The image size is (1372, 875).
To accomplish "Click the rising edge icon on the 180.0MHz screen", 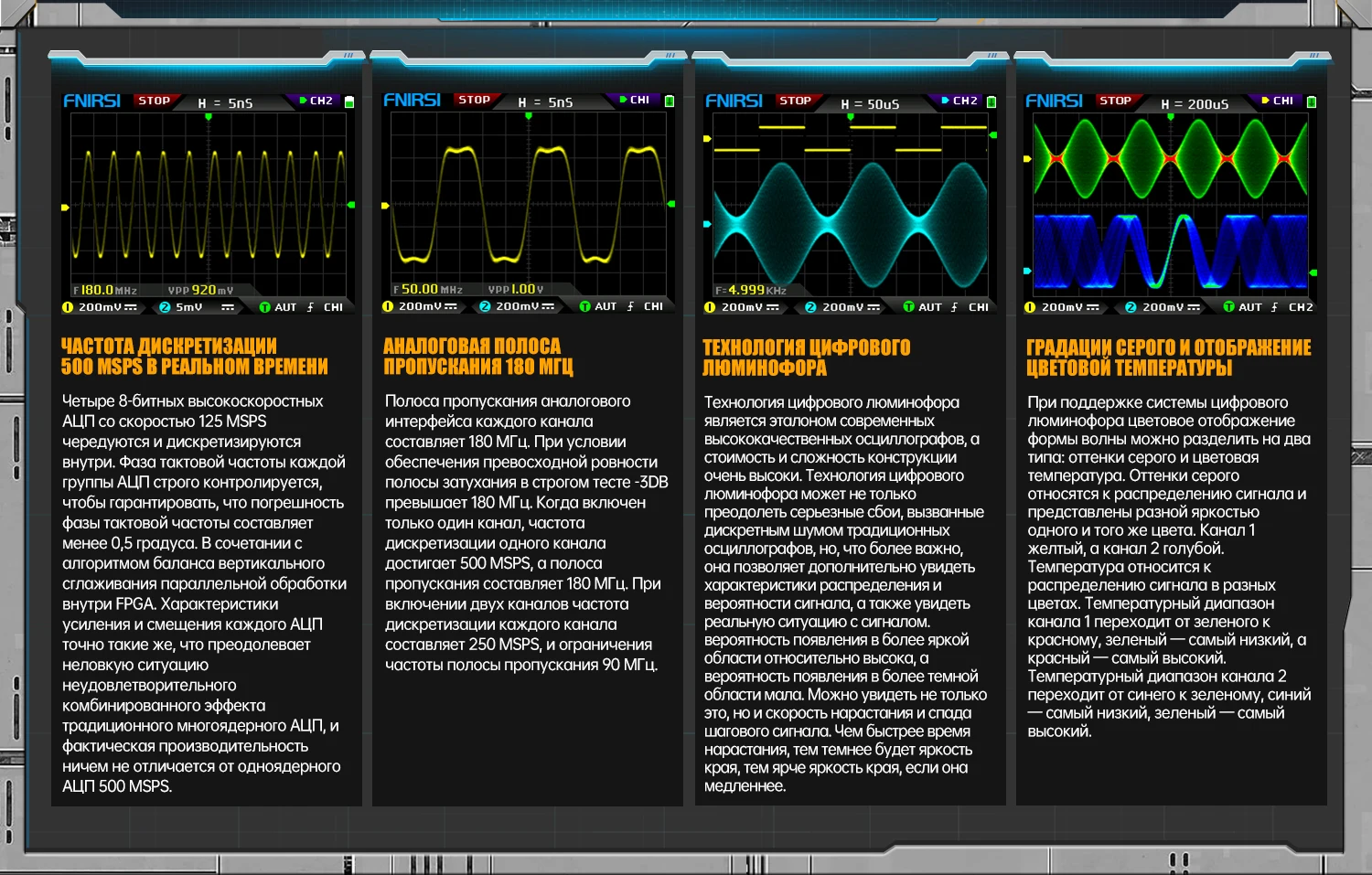I will pos(311,307).
